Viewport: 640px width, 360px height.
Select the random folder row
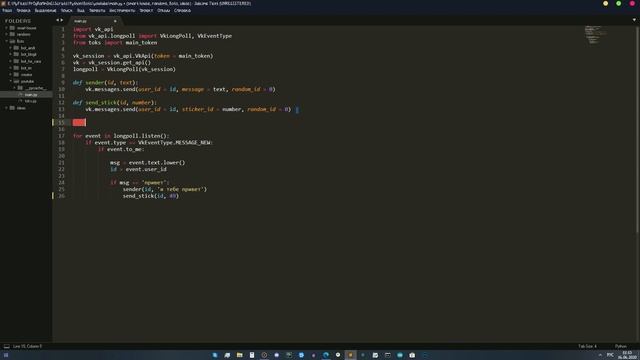click(x=26, y=34)
